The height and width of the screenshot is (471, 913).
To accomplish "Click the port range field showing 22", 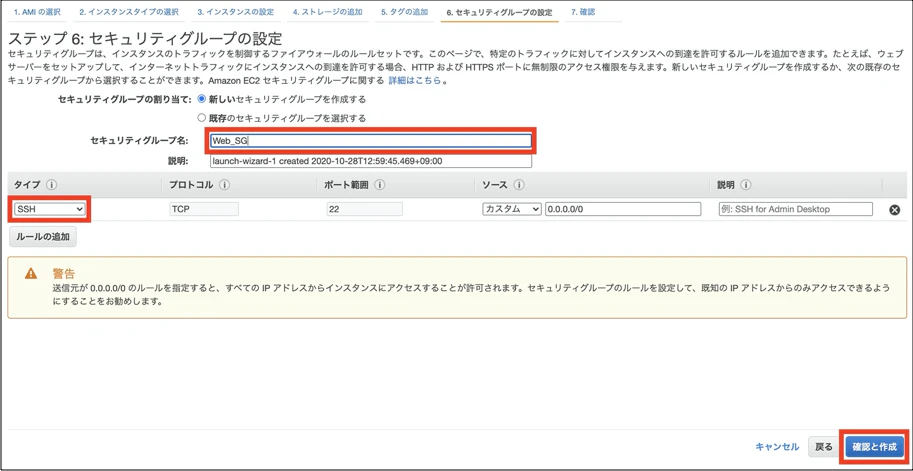I will click(x=365, y=209).
